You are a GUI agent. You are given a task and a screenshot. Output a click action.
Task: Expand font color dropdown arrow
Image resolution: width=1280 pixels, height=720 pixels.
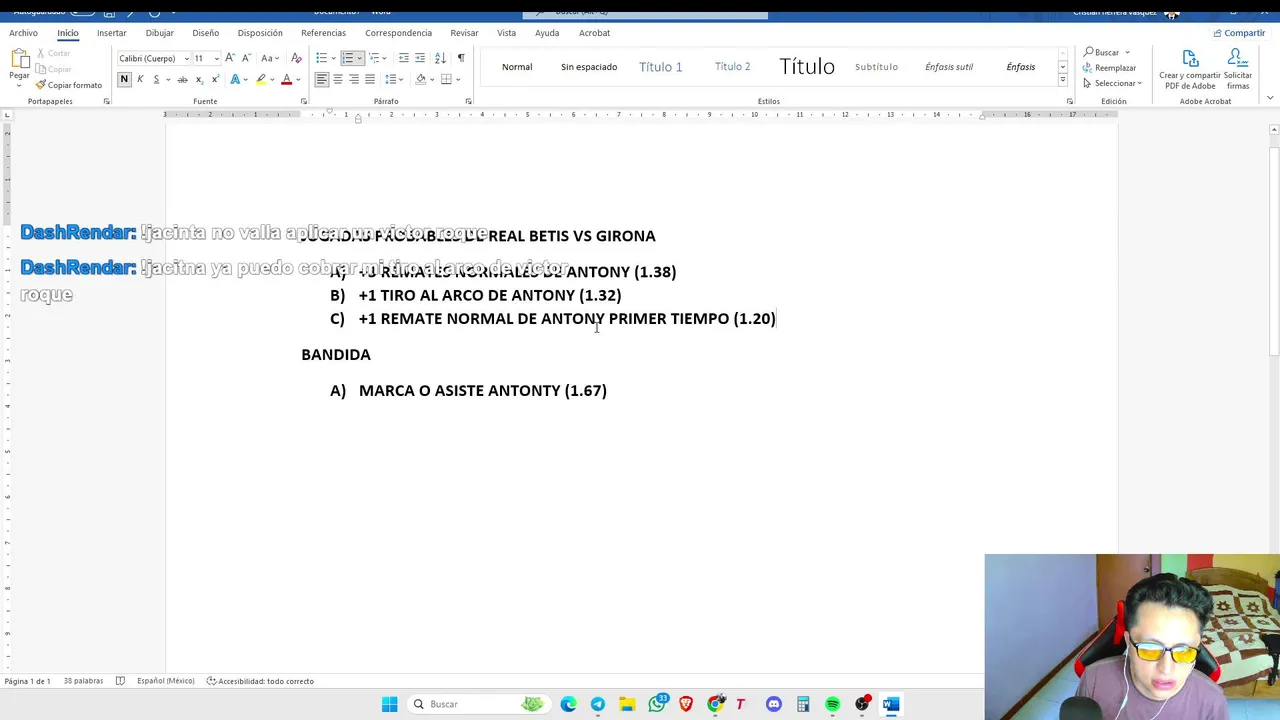coord(297,79)
